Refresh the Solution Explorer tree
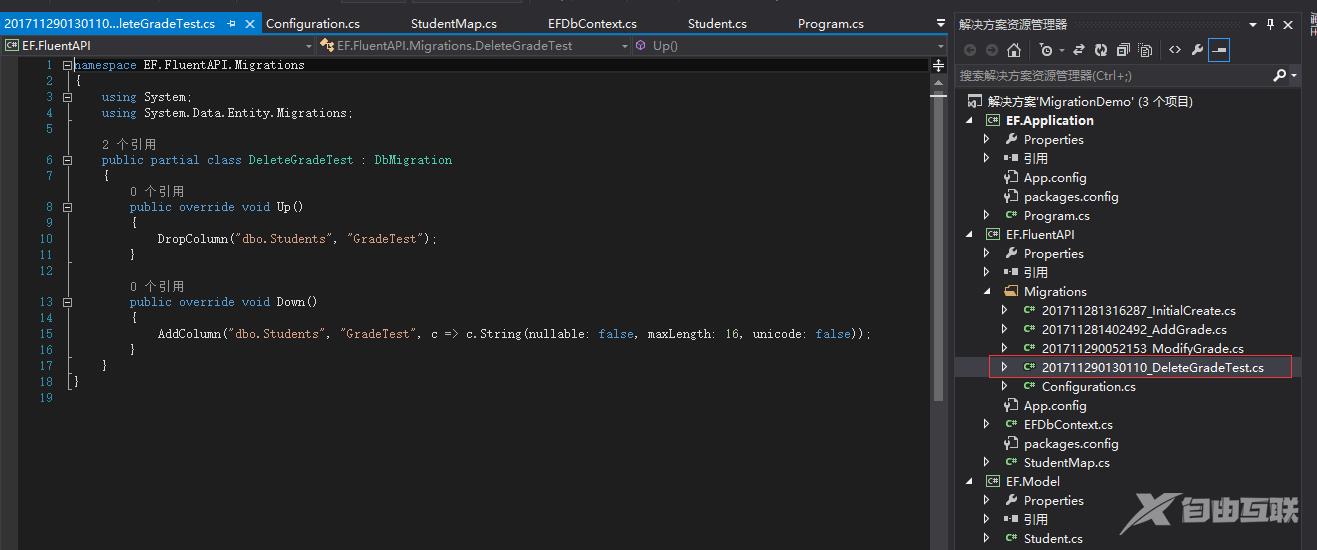Viewport: 1317px width, 550px height. (x=1101, y=50)
